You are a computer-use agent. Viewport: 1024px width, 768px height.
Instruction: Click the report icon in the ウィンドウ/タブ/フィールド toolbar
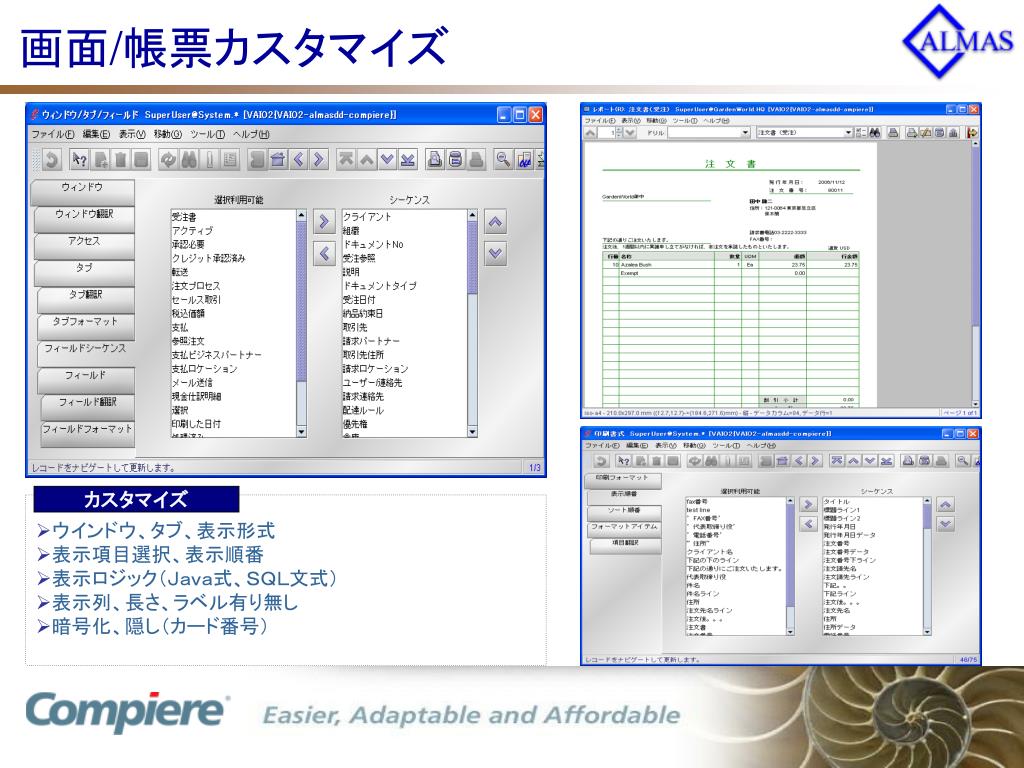435,160
